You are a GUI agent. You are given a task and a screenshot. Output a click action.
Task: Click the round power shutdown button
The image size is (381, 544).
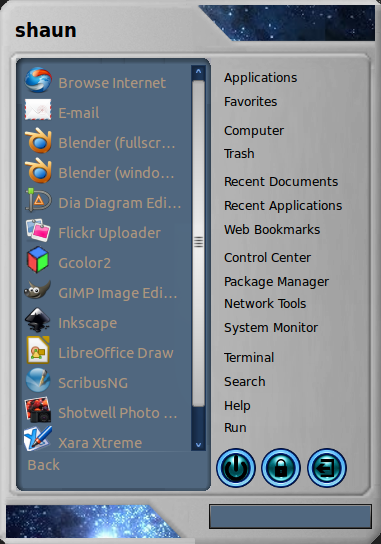(236, 468)
